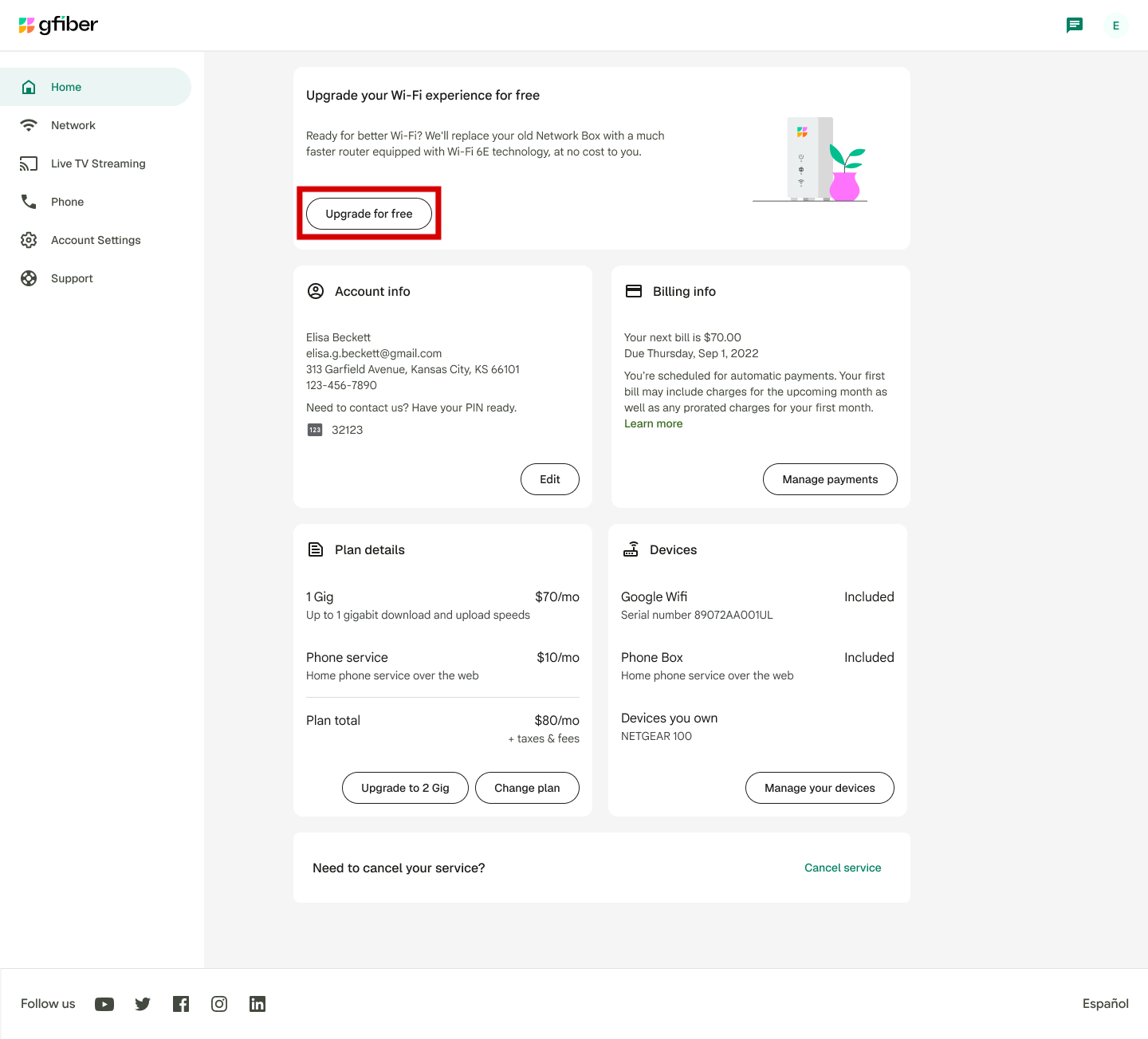The height and width of the screenshot is (1039, 1148).
Task: Open Account Settings in sidebar
Action: tap(96, 240)
